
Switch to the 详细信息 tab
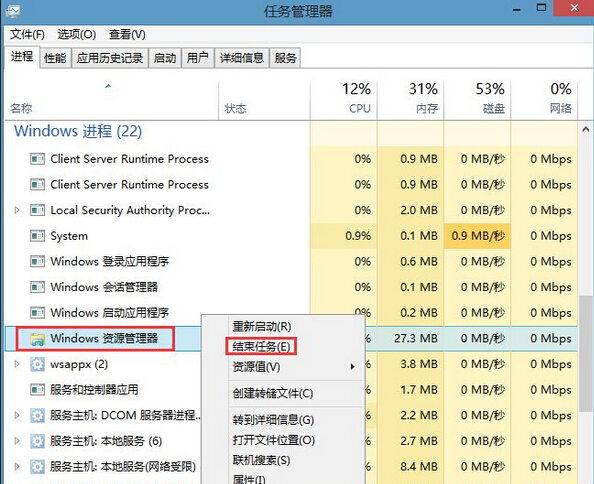tap(242, 58)
